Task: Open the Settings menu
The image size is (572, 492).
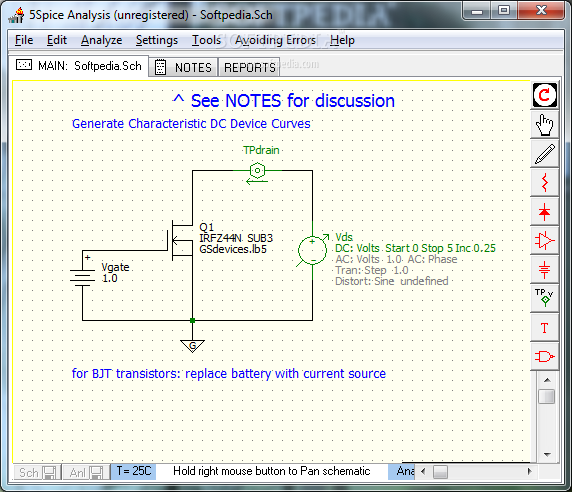Action: (x=157, y=40)
